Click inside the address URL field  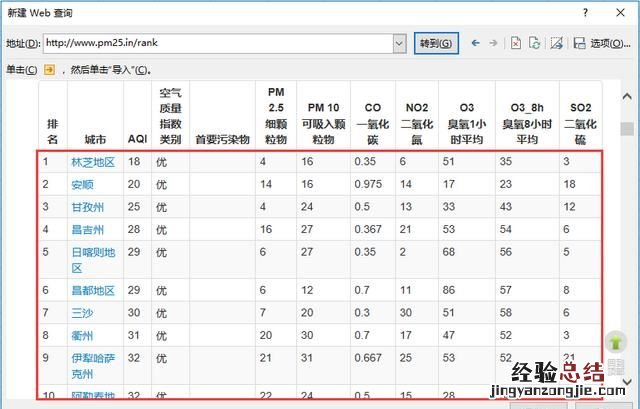click(x=220, y=43)
